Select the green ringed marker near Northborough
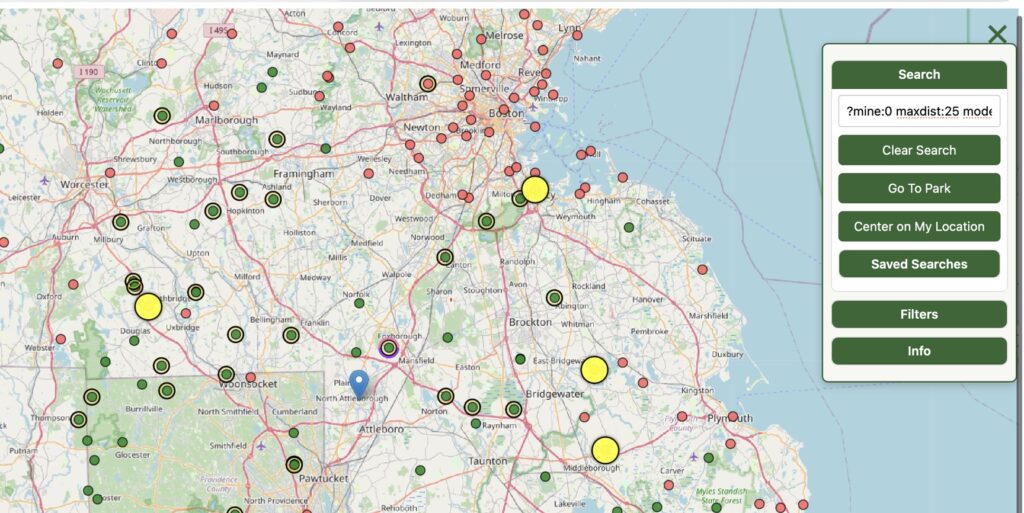Image resolution: width=1024 pixels, height=513 pixels. [x=162, y=116]
